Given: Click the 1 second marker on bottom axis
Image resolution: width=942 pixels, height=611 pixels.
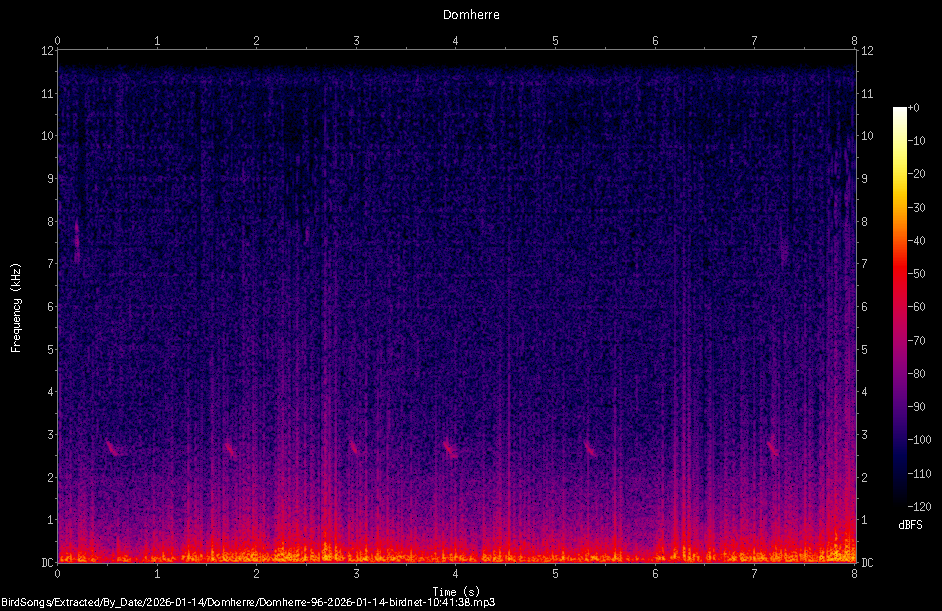Looking at the screenshot, I should coord(157,574).
